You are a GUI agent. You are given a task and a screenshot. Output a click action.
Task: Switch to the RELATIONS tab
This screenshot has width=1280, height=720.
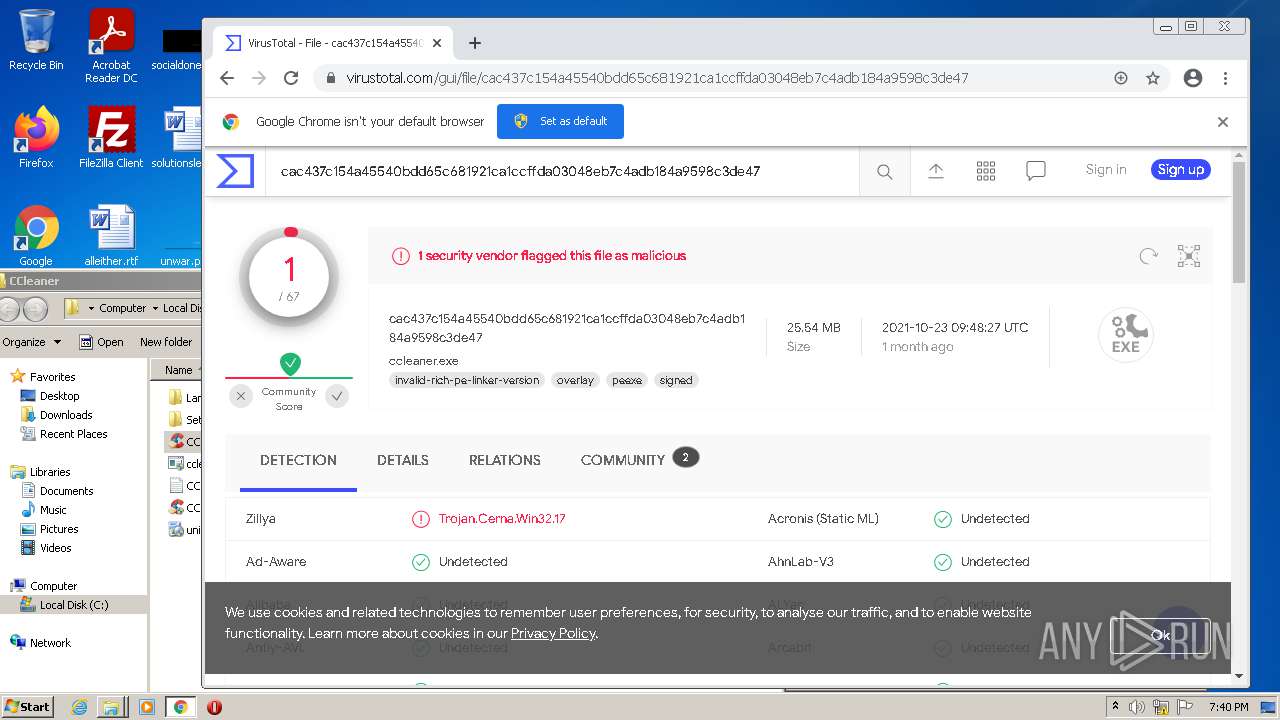(505, 460)
